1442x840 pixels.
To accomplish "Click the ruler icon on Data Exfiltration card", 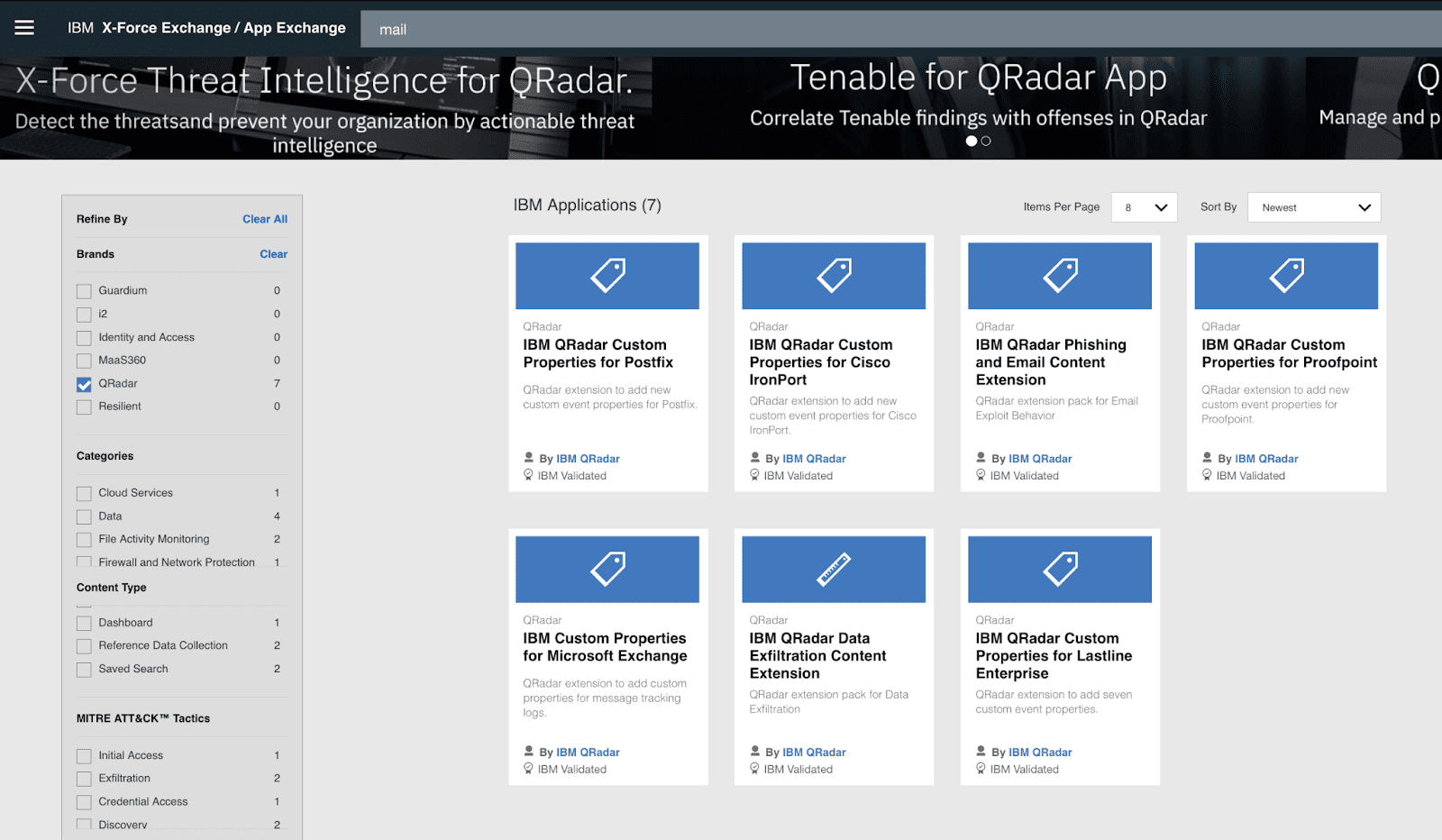I will pyautogui.click(x=834, y=570).
